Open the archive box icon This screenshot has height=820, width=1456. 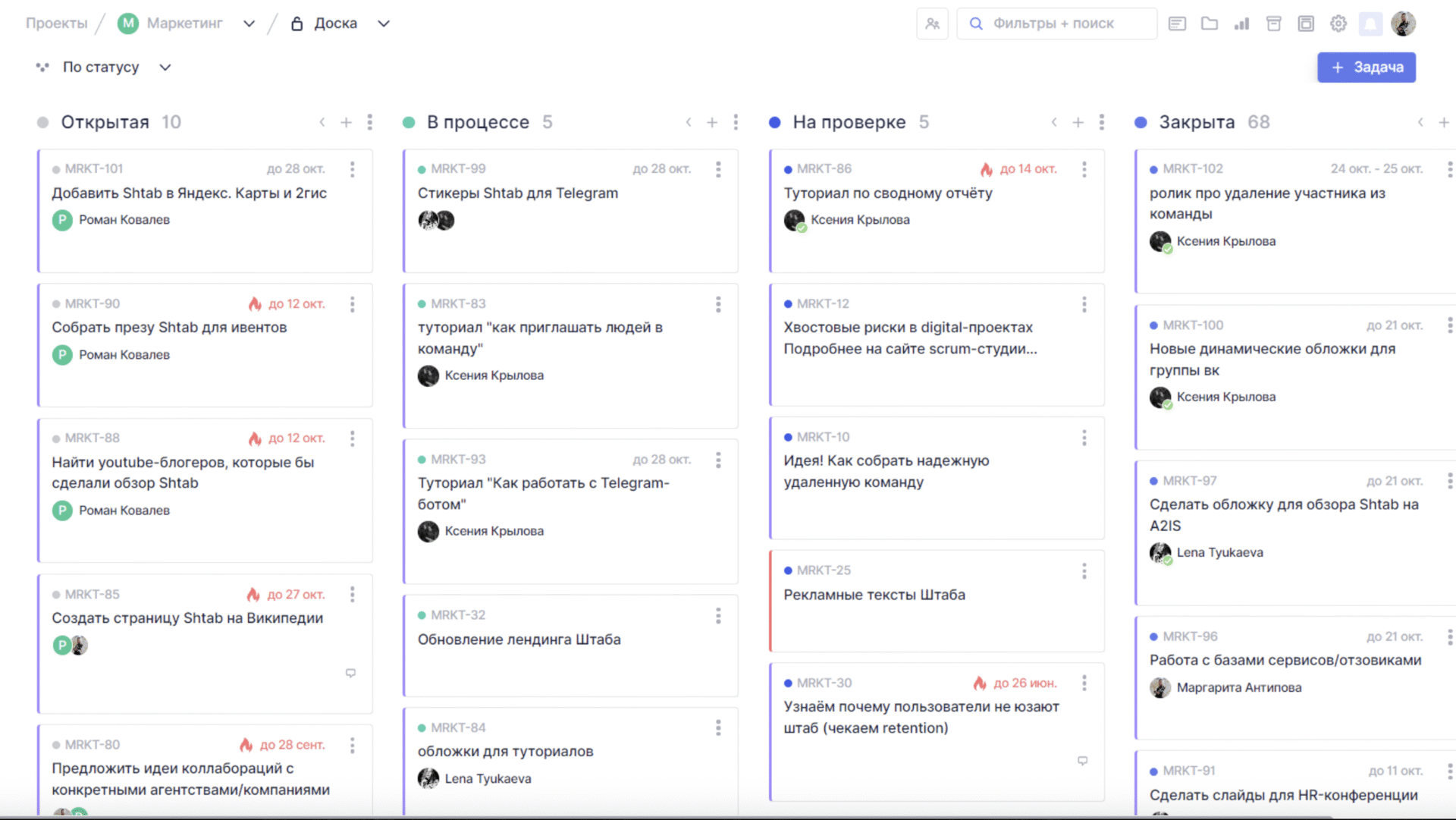click(x=1274, y=24)
